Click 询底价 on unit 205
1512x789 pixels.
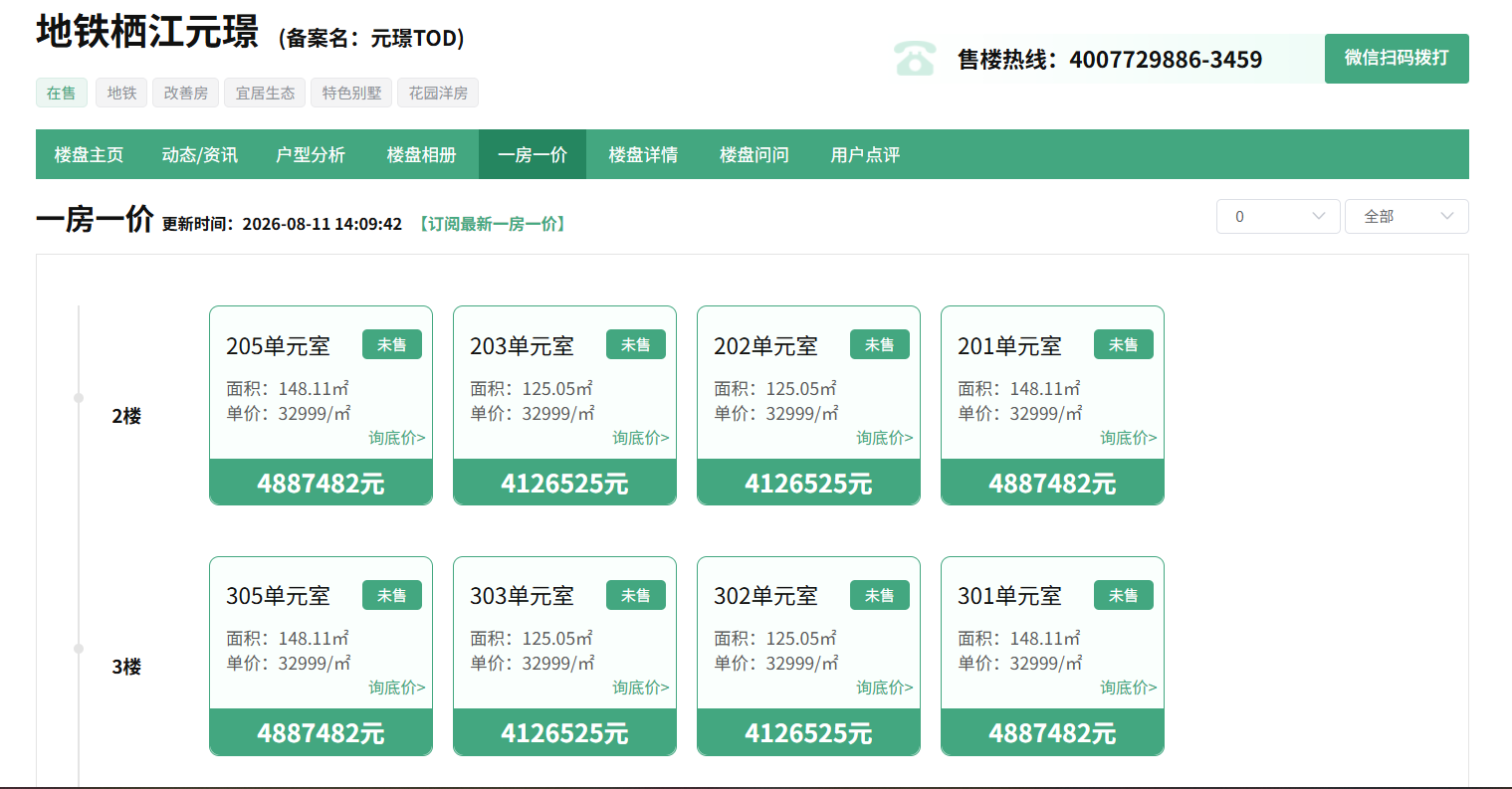(396, 438)
